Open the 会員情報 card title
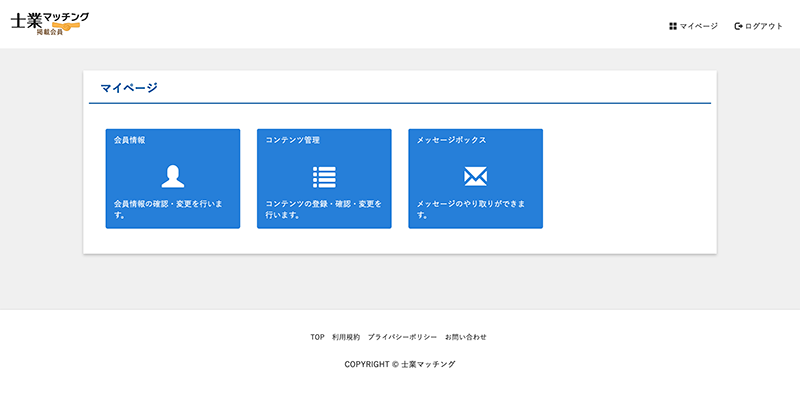The image size is (800, 403). pos(130,140)
